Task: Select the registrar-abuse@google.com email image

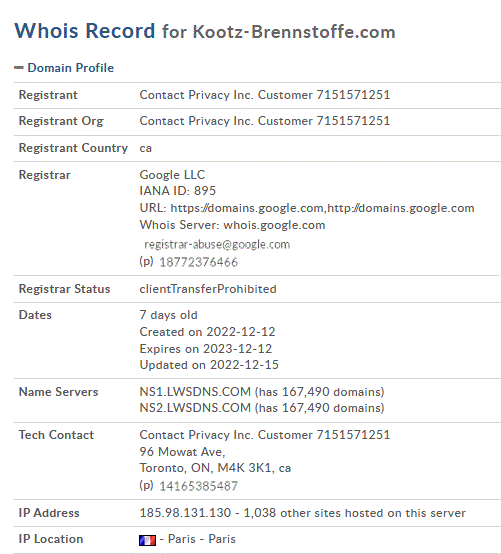Action: [x=217, y=244]
